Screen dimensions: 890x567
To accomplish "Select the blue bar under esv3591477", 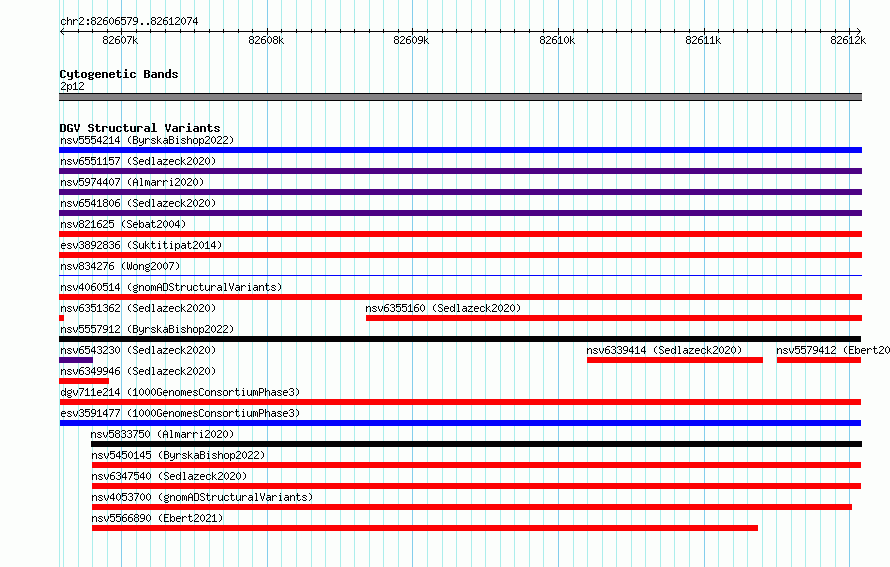I will [x=460, y=423].
